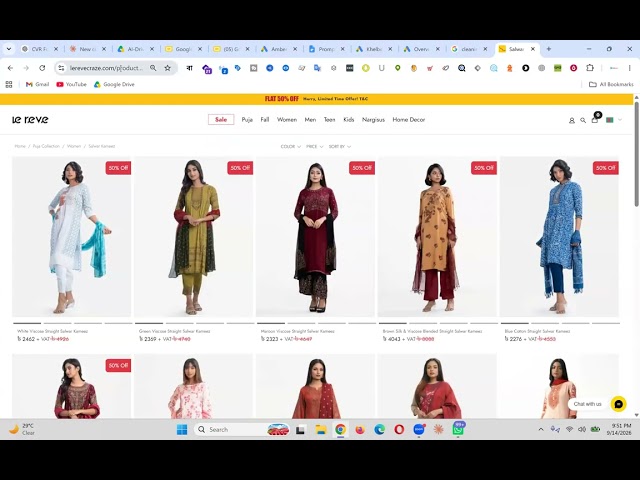Switch to the Khelbo browser tab

(374, 49)
